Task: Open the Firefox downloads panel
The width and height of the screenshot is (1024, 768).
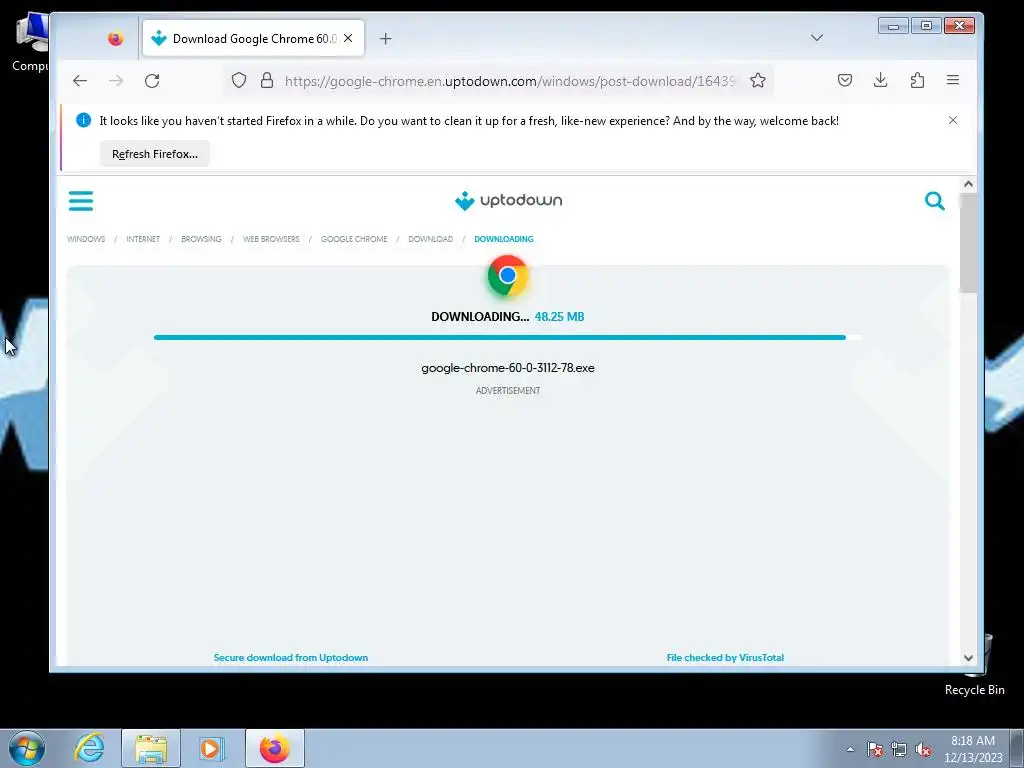Action: point(880,80)
